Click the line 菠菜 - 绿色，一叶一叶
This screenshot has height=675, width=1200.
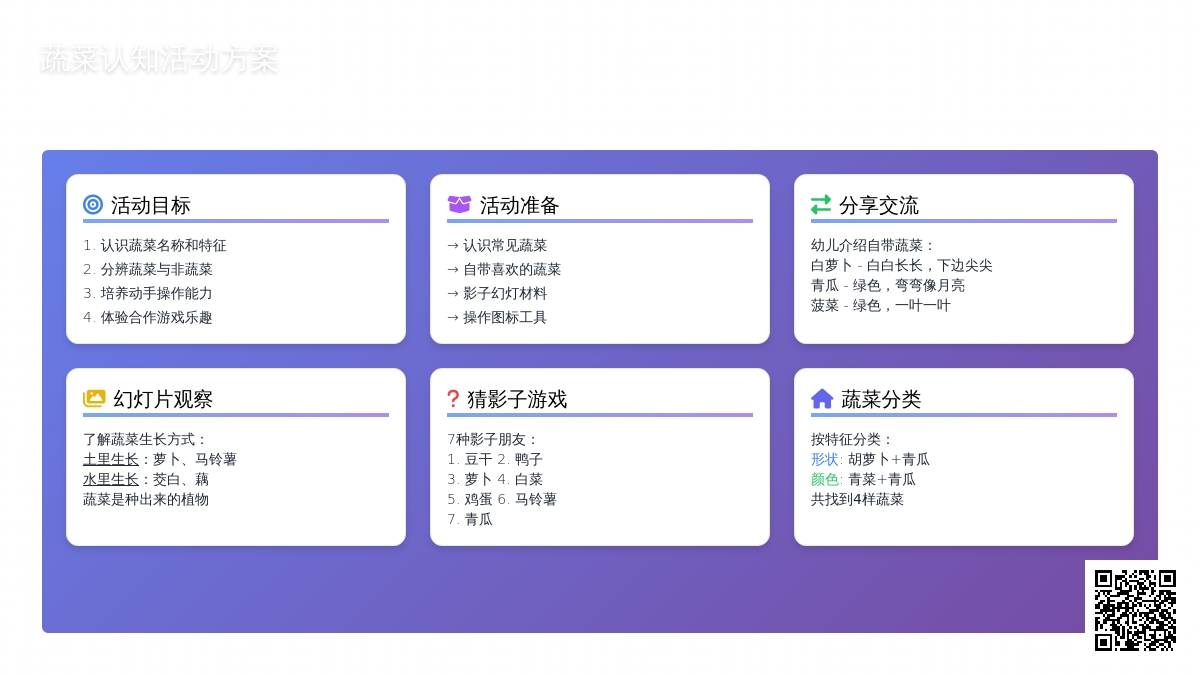[881, 305]
